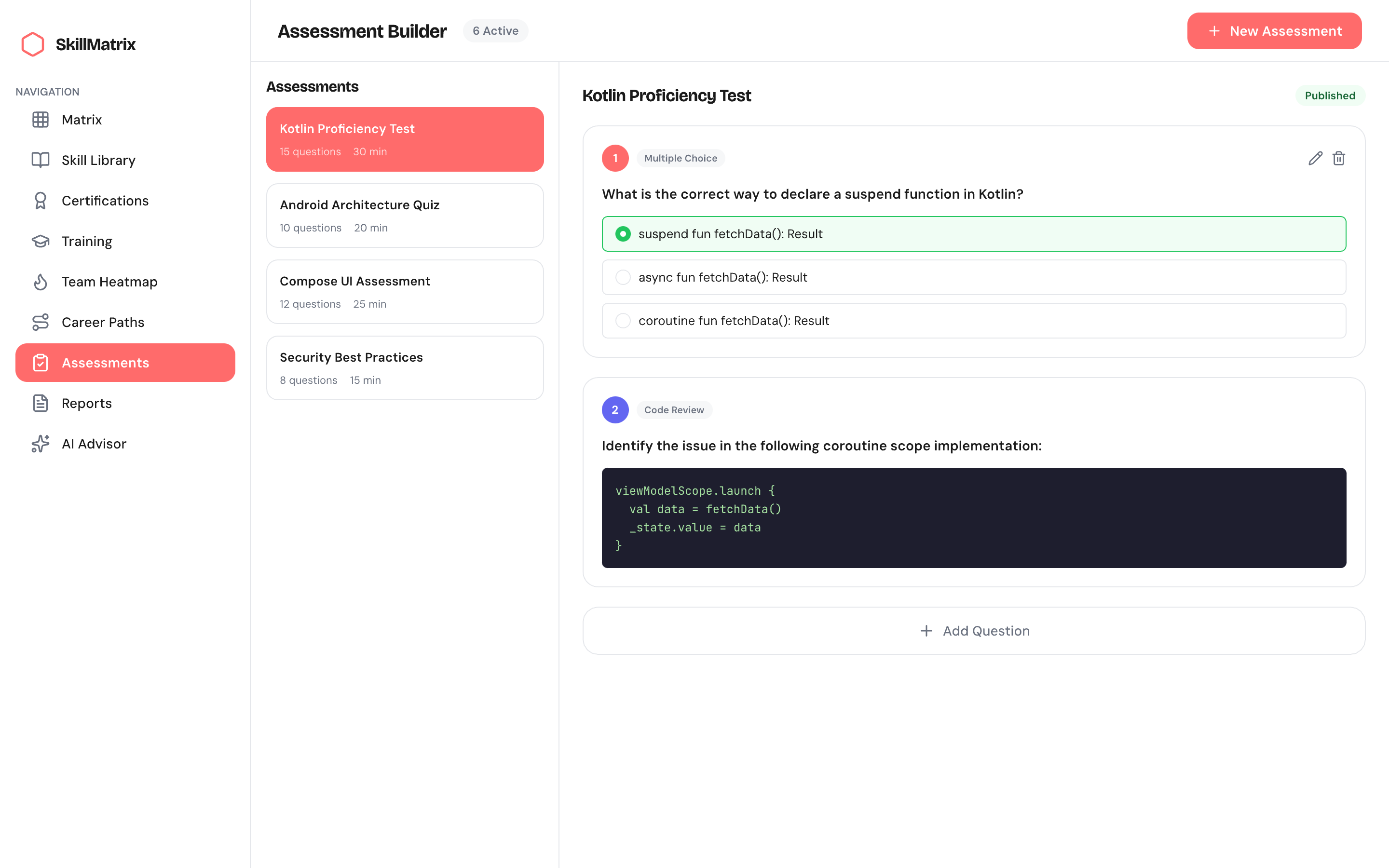Click the Assessments clipboard icon

click(40, 363)
